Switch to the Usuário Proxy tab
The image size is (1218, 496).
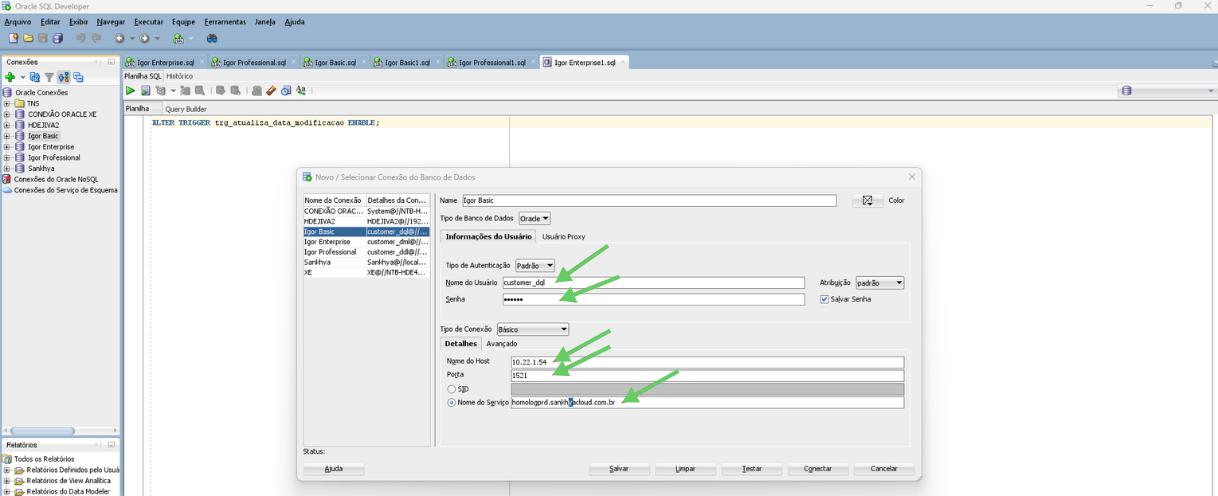click(563, 237)
